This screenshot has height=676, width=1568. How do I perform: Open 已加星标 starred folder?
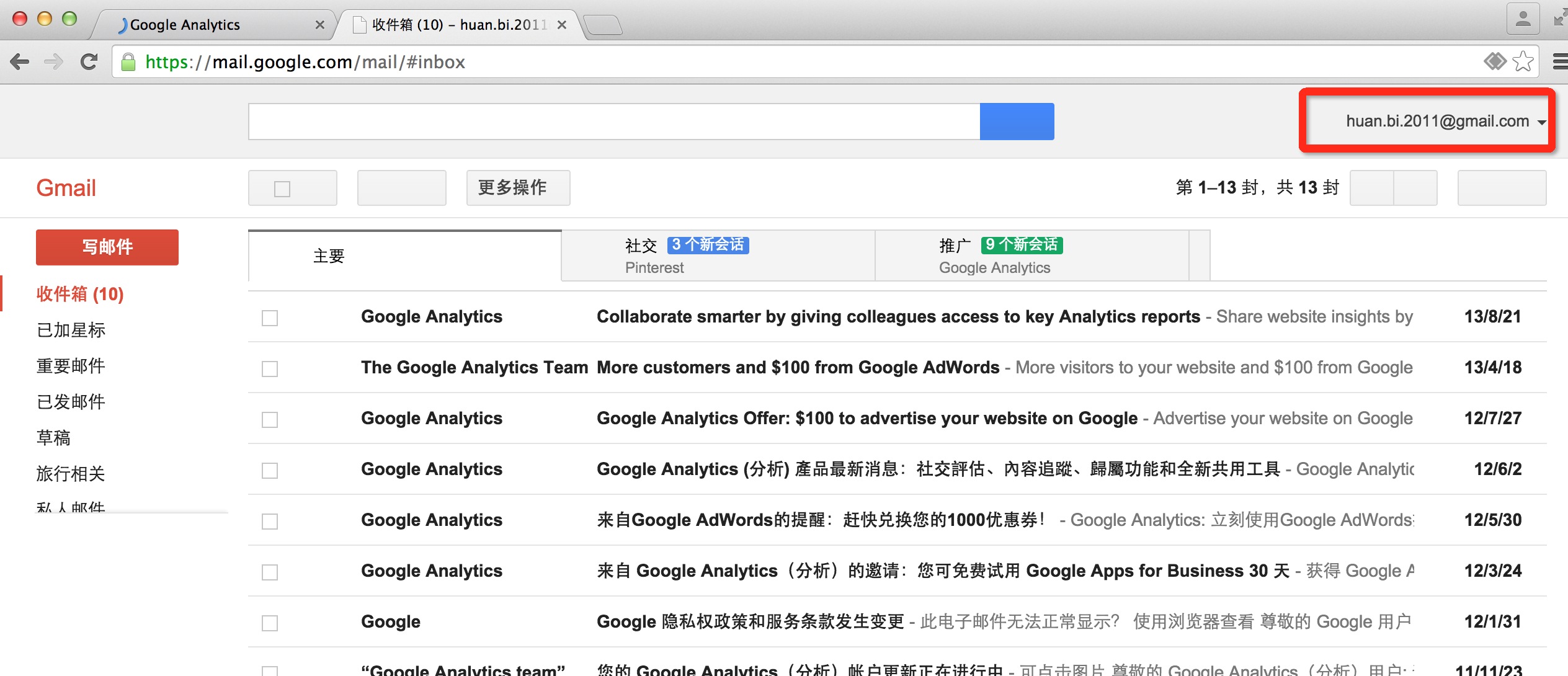pyautogui.click(x=71, y=330)
